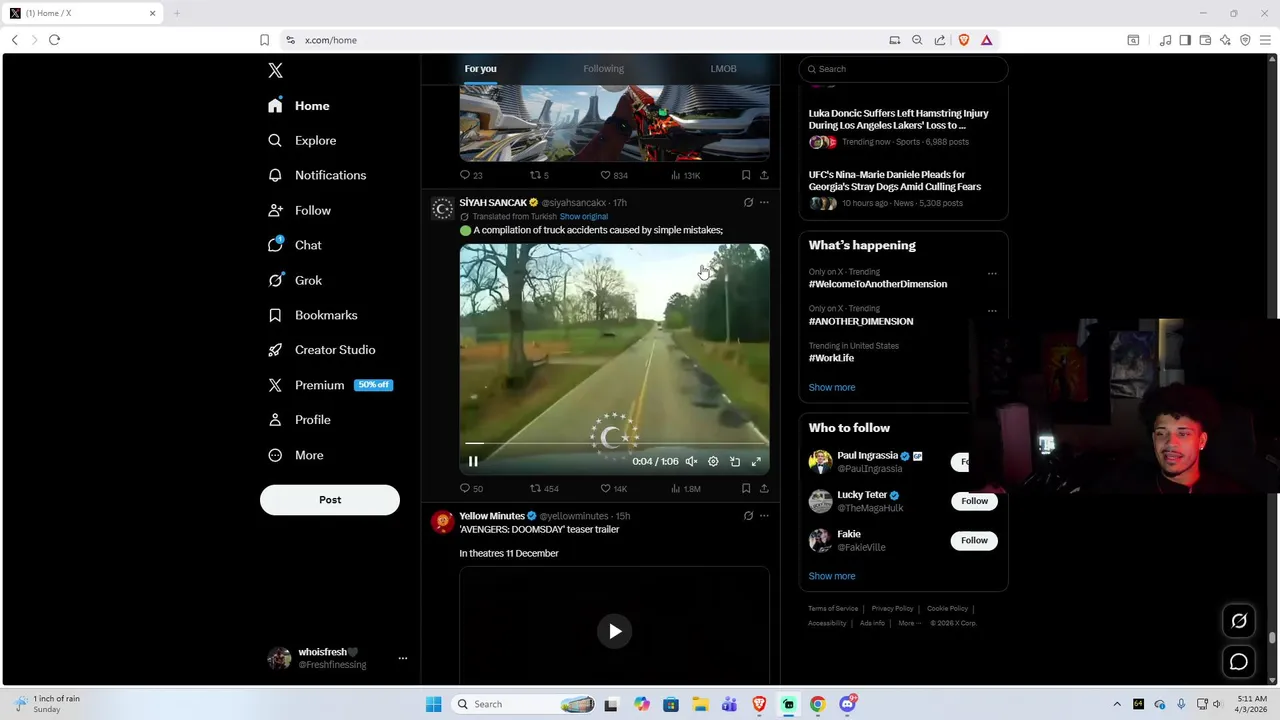The image size is (1280, 720).
Task: Enter fullscreen for the video
Action: pyautogui.click(x=756, y=461)
